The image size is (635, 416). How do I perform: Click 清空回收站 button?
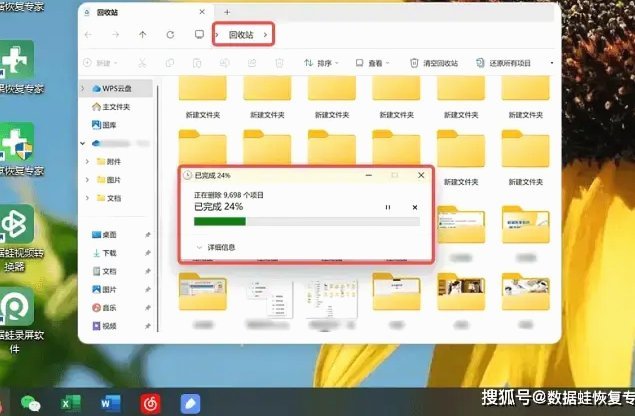point(434,63)
